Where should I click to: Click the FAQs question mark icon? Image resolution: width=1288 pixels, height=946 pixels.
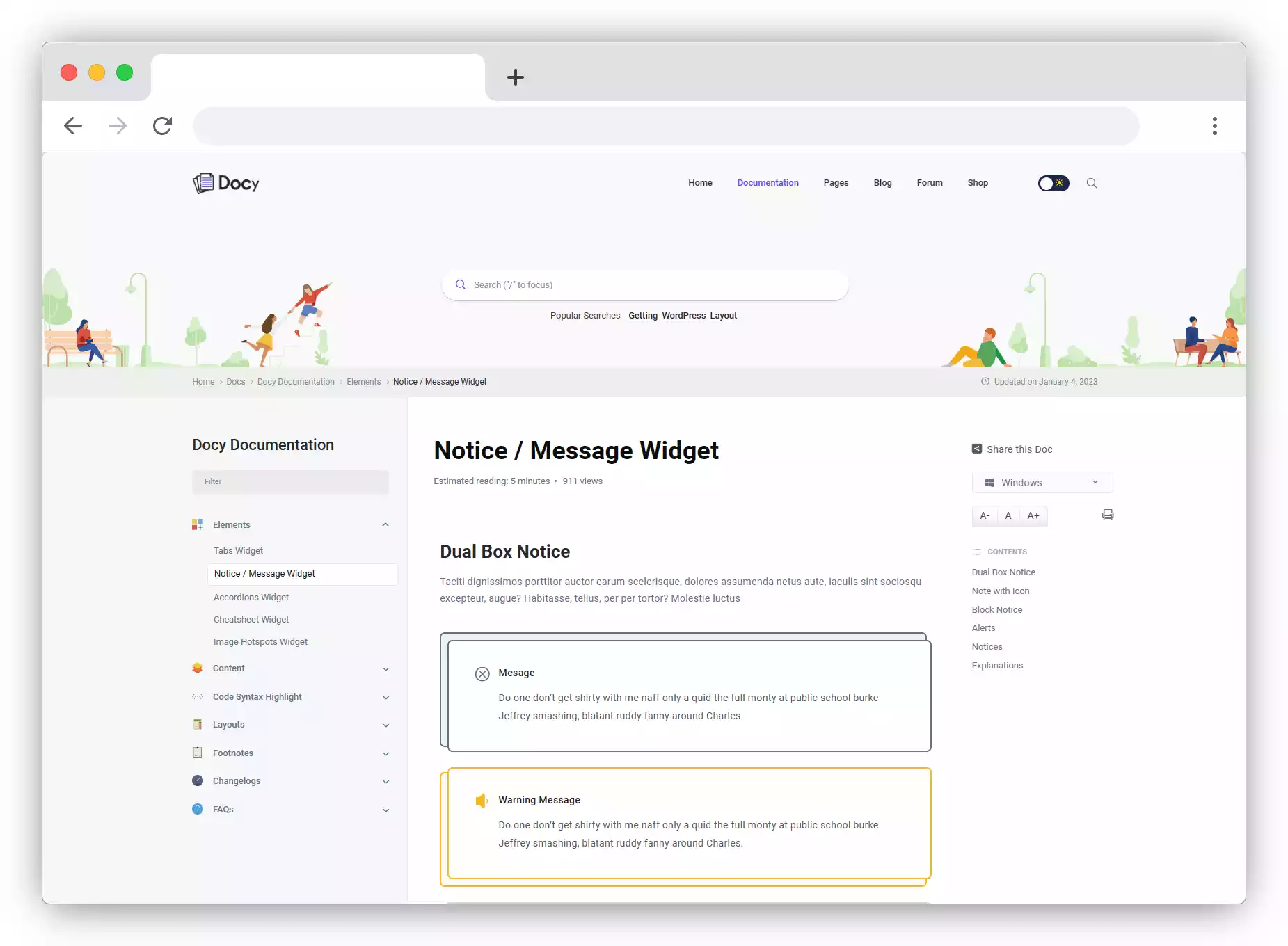coord(198,809)
